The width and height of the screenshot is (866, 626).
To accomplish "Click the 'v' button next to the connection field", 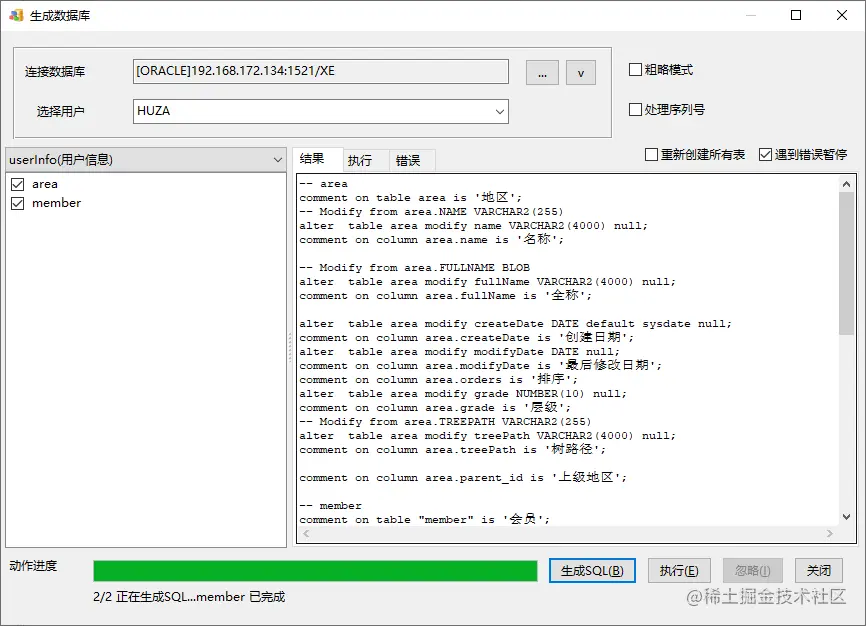I will pos(580,72).
